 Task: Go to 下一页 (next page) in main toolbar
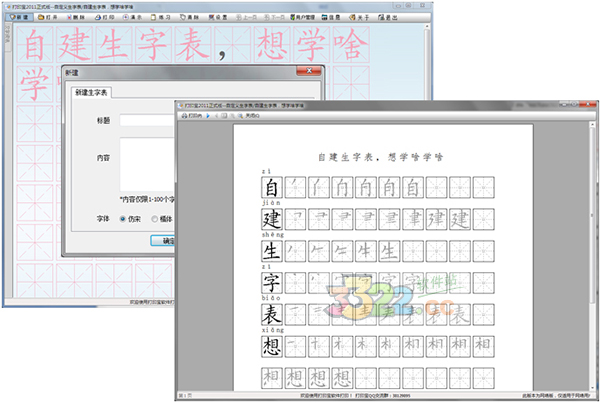[x=273, y=17]
